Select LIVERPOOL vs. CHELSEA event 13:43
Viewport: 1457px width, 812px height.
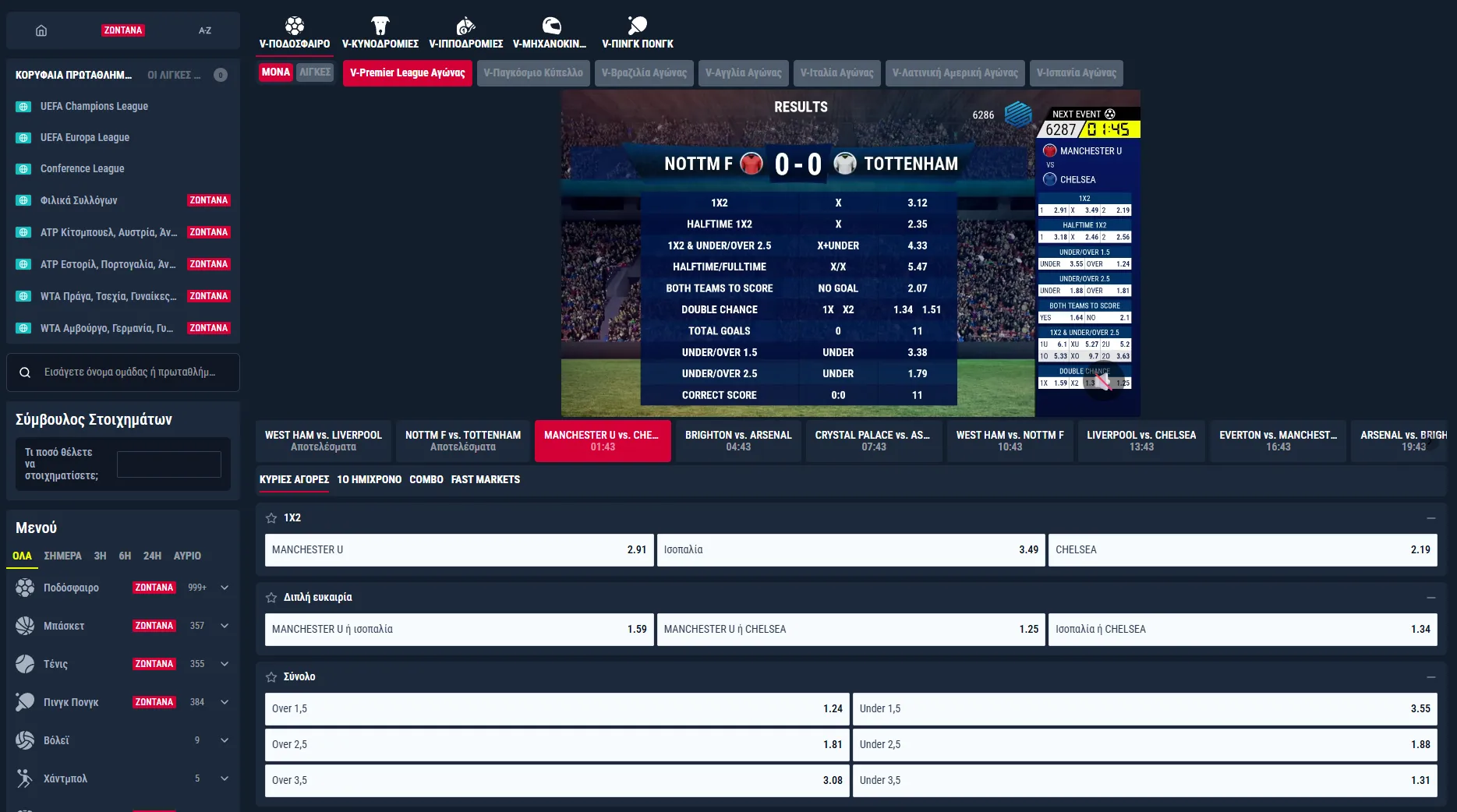pos(1141,441)
